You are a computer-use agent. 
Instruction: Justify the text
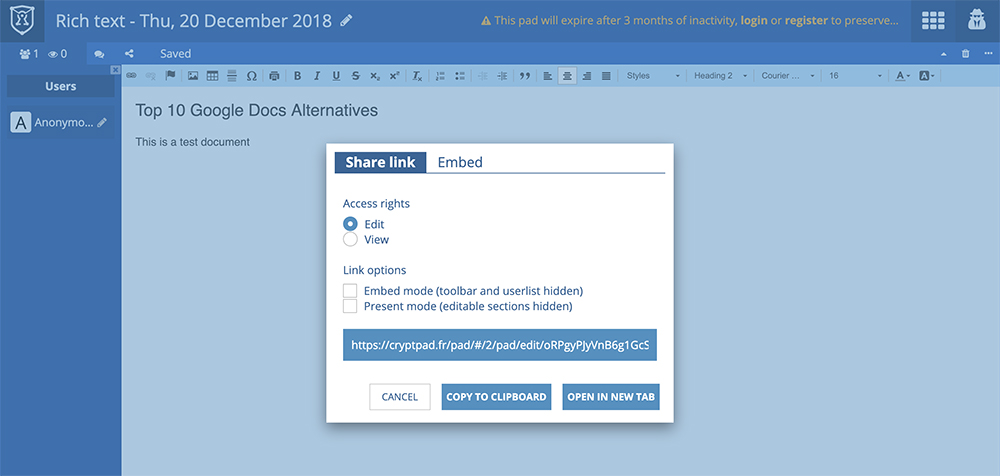coord(606,75)
